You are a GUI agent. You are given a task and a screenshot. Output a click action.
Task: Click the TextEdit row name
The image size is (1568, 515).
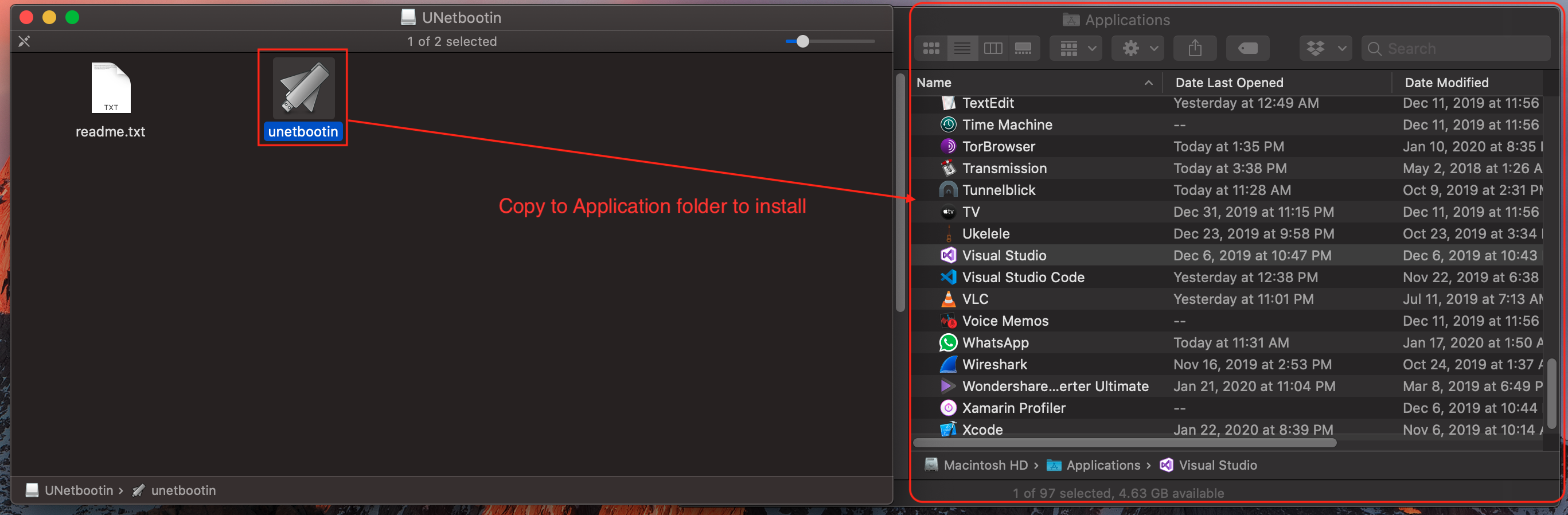988,103
